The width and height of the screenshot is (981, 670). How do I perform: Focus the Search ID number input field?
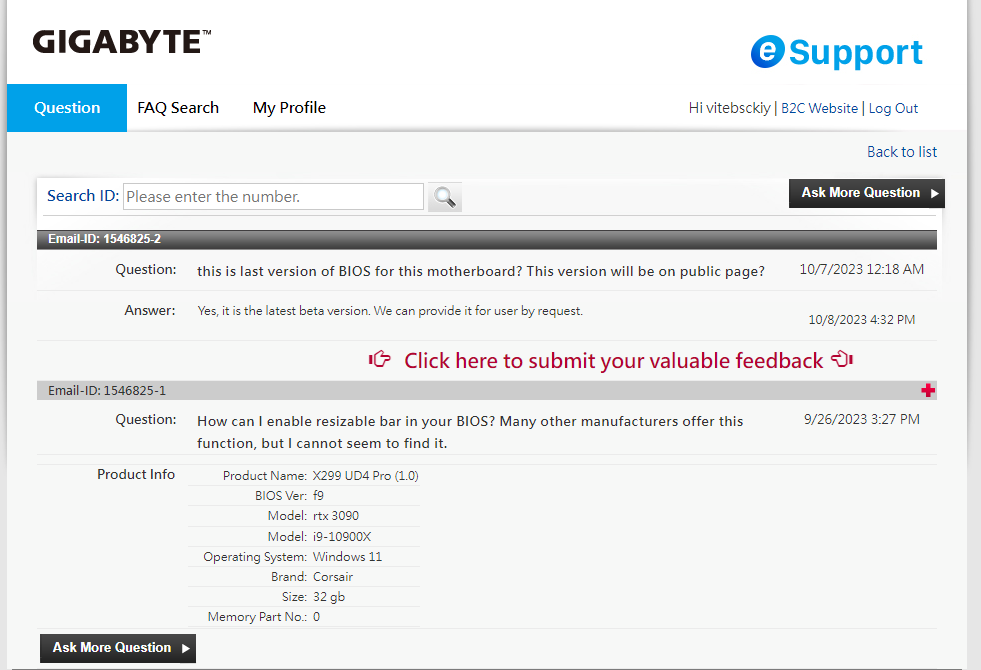[x=273, y=197]
